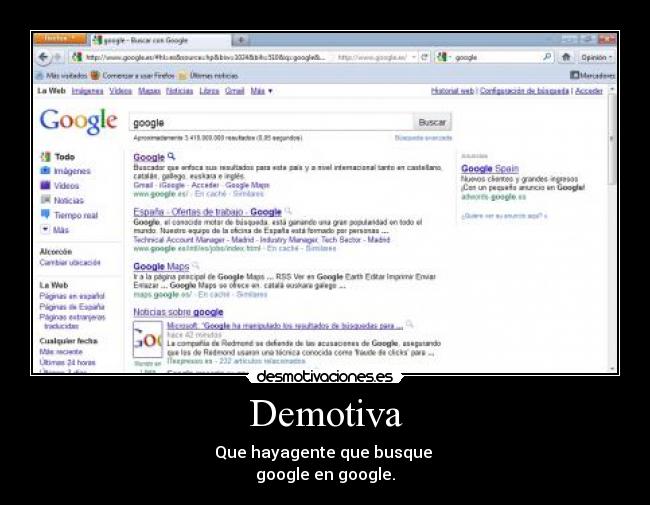Open the search engine icon in the search box

point(442,57)
